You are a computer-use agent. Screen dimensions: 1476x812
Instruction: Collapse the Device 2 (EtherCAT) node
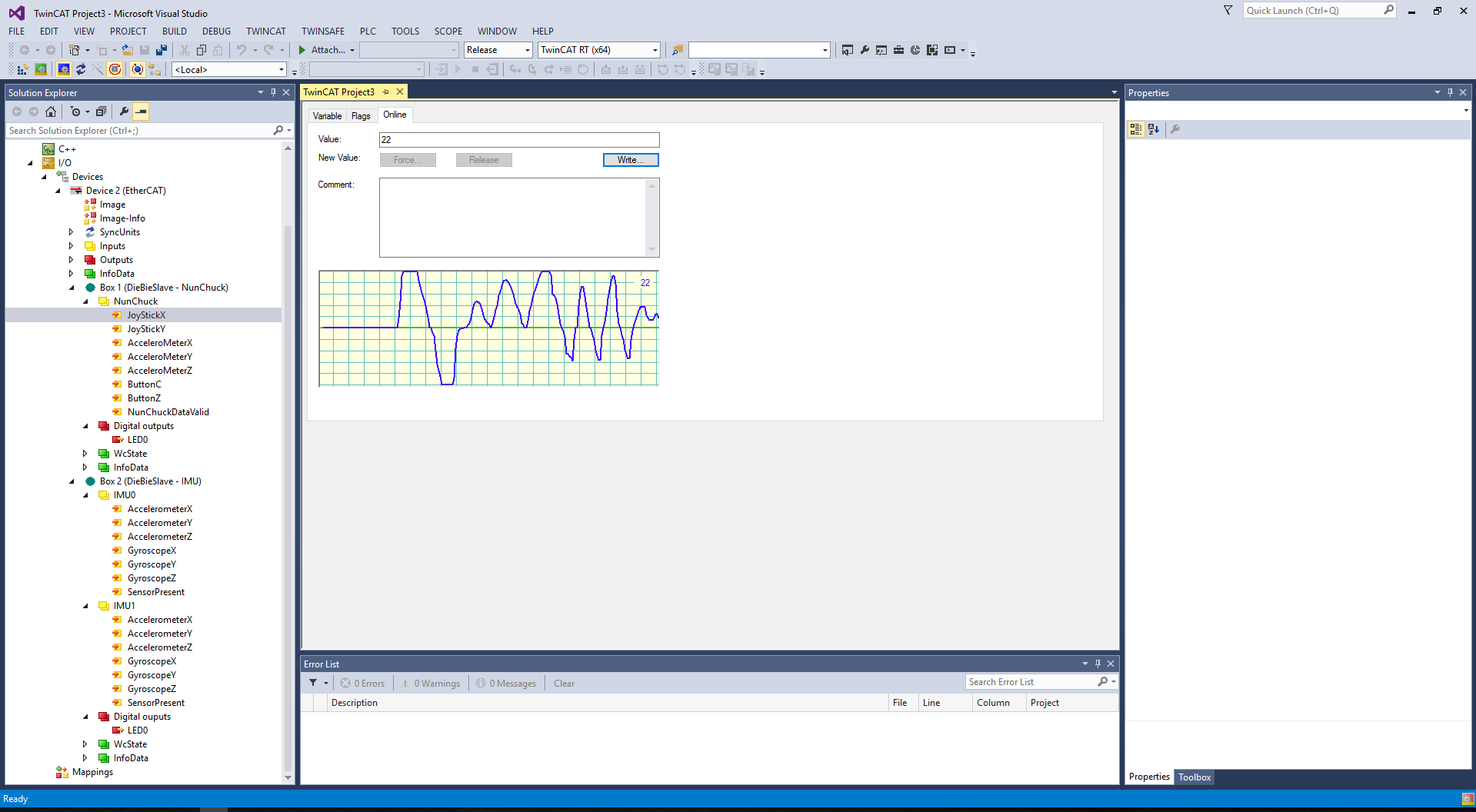(x=58, y=191)
